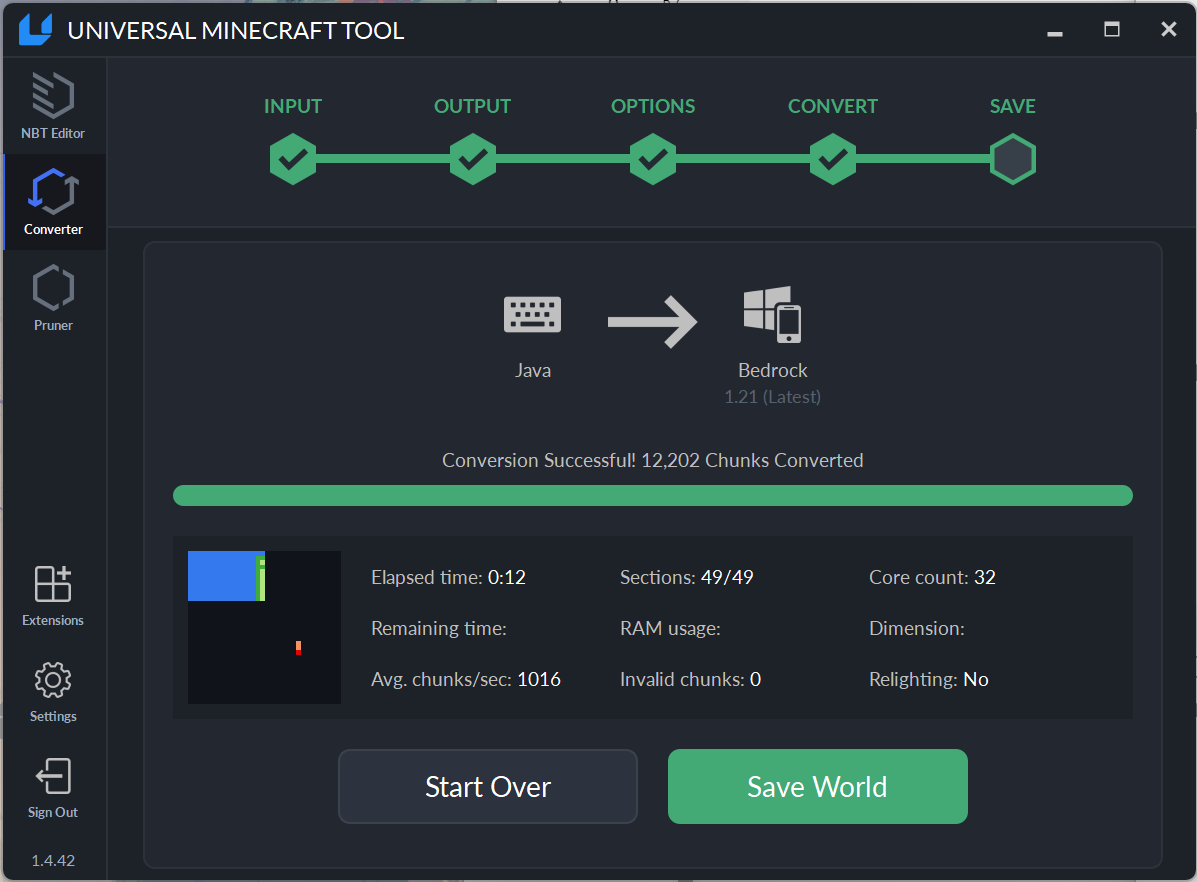Image resolution: width=1197 pixels, height=882 pixels.
Task: Click the Avg. chunks/sec 1016 value
Action: (x=539, y=680)
